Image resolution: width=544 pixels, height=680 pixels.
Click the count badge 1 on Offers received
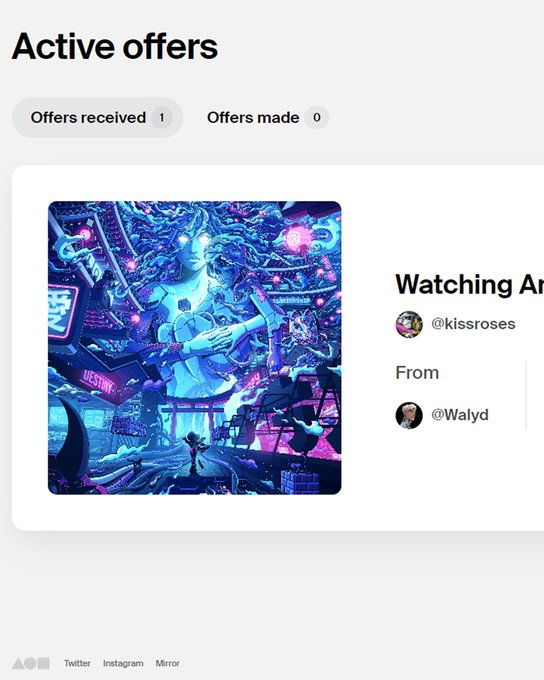pyautogui.click(x=162, y=118)
